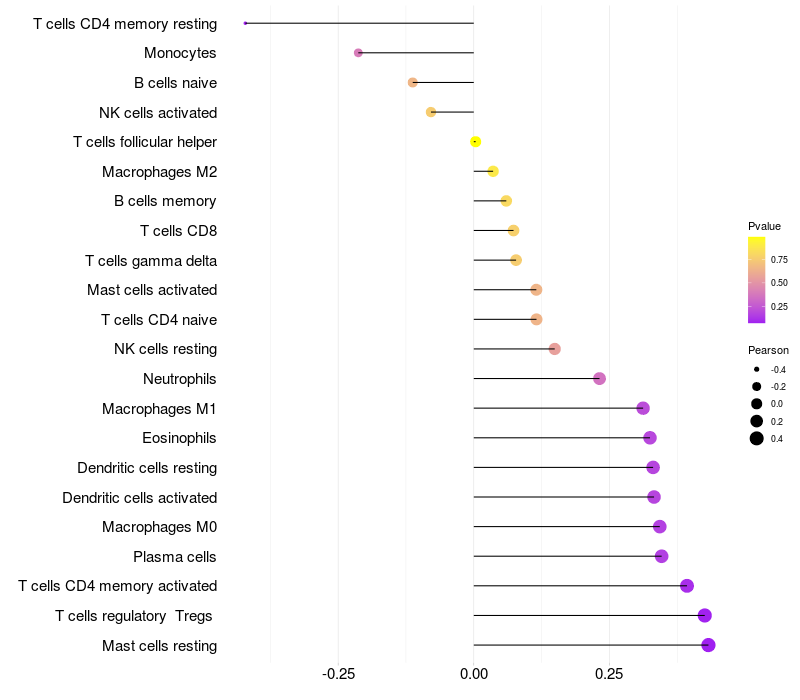Select the Eosinophils axis label
Viewport: 800px width, 700px height.
click(x=180, y=438)
